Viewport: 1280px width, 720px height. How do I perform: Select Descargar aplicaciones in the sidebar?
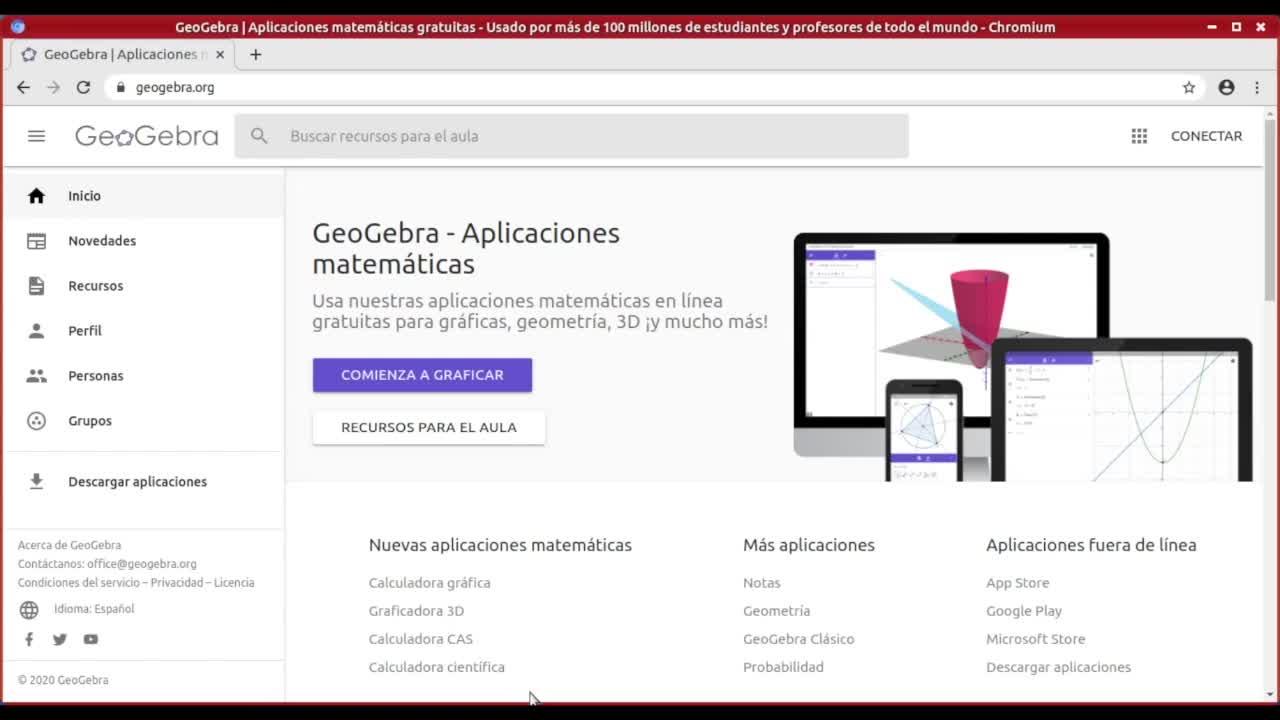click(144, 482)
